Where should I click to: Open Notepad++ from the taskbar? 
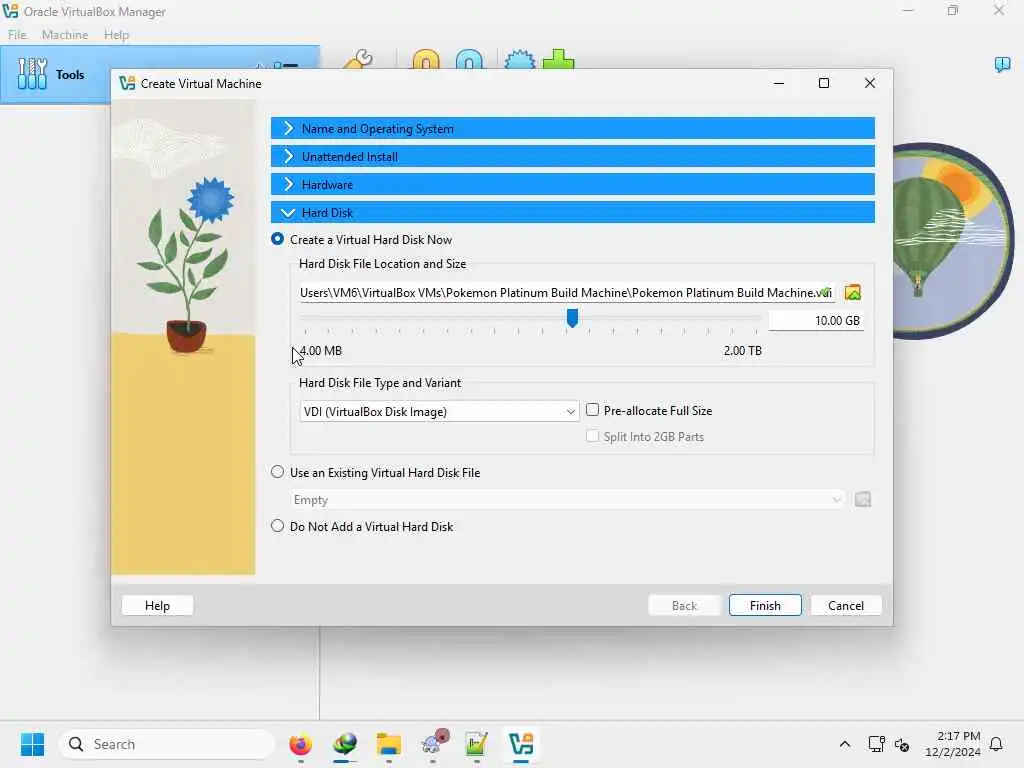(x=476, y=744)
